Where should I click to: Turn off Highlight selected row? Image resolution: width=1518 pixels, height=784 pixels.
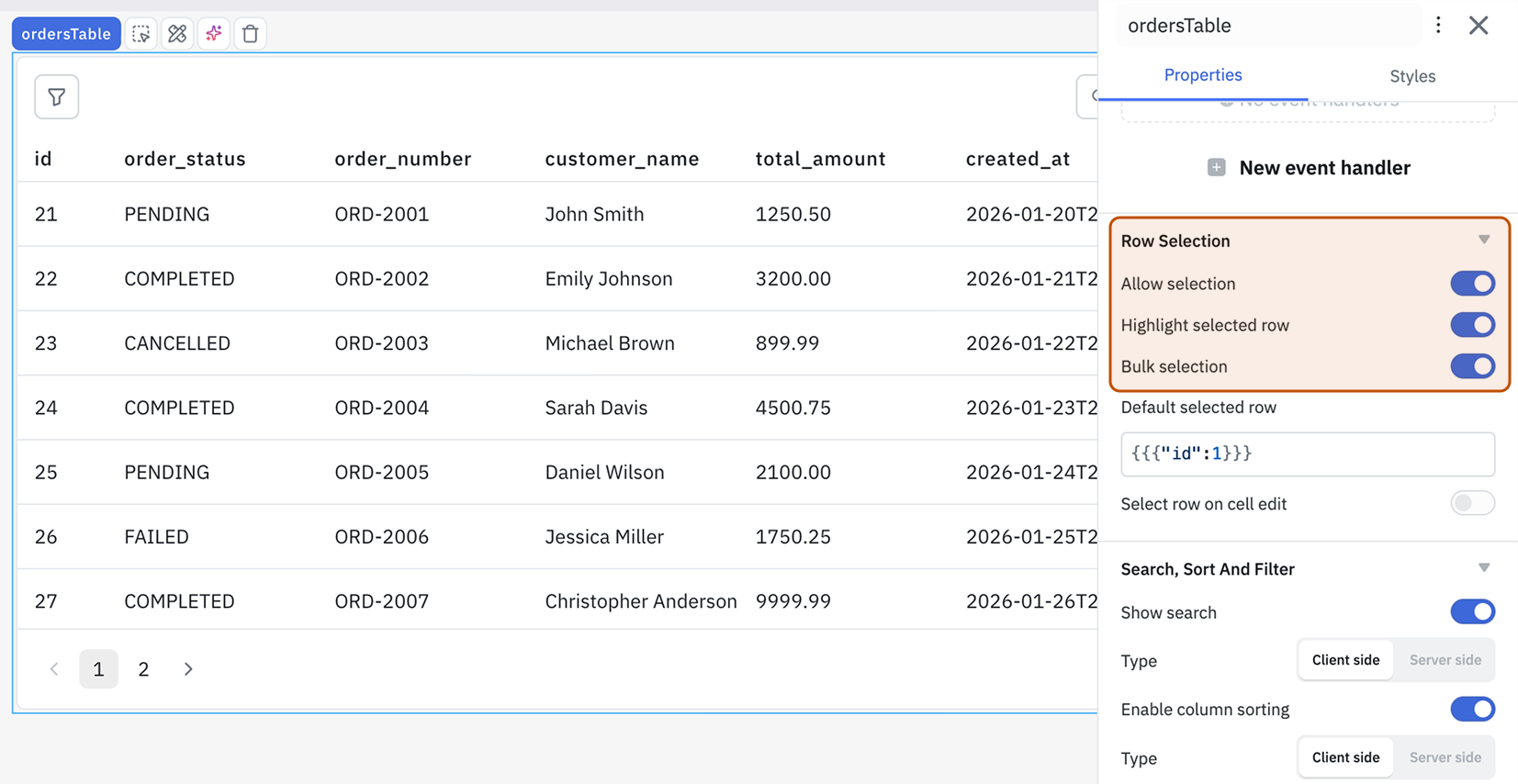click(x=1472, y=325)
